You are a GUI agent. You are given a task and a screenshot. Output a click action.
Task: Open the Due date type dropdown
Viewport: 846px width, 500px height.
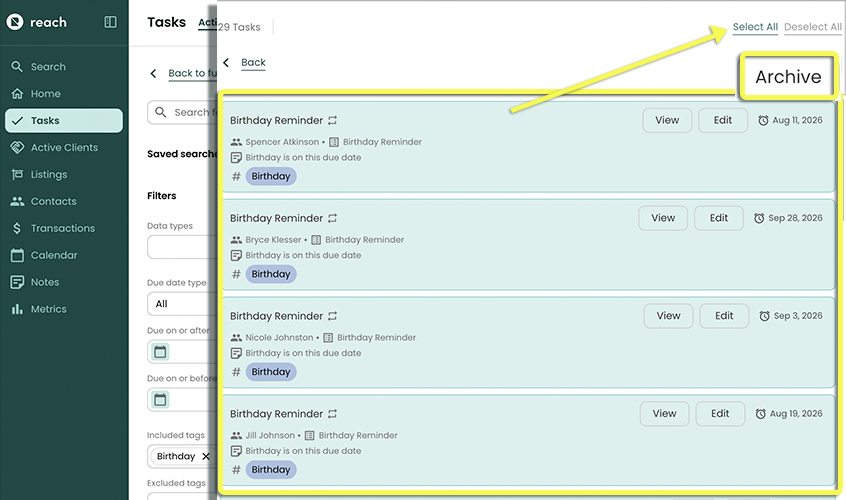coord(180,304)
